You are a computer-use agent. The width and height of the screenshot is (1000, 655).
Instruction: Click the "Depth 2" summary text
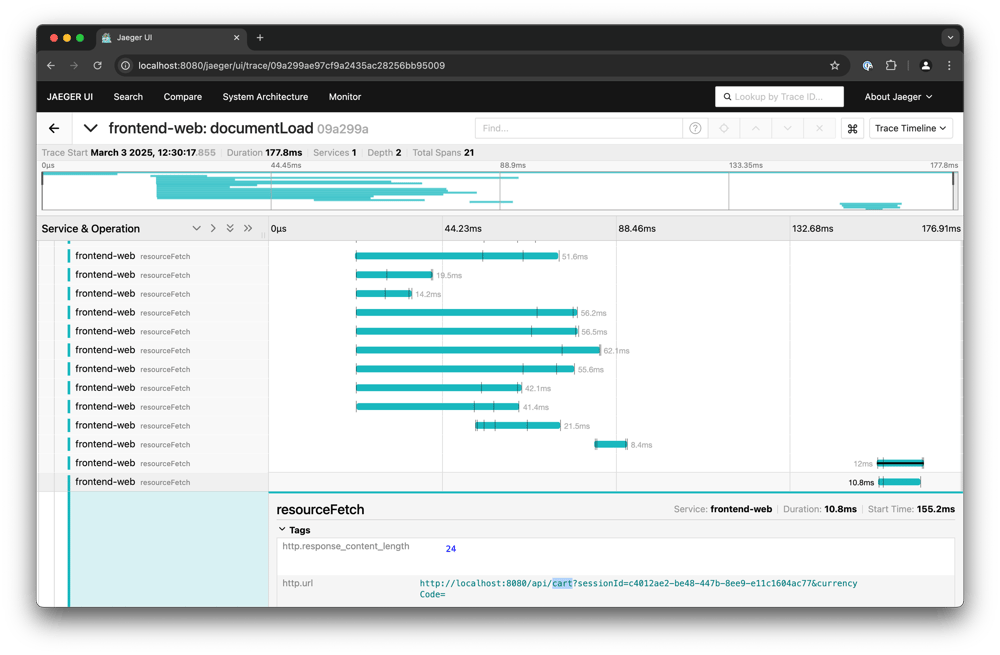coord(385,152)
